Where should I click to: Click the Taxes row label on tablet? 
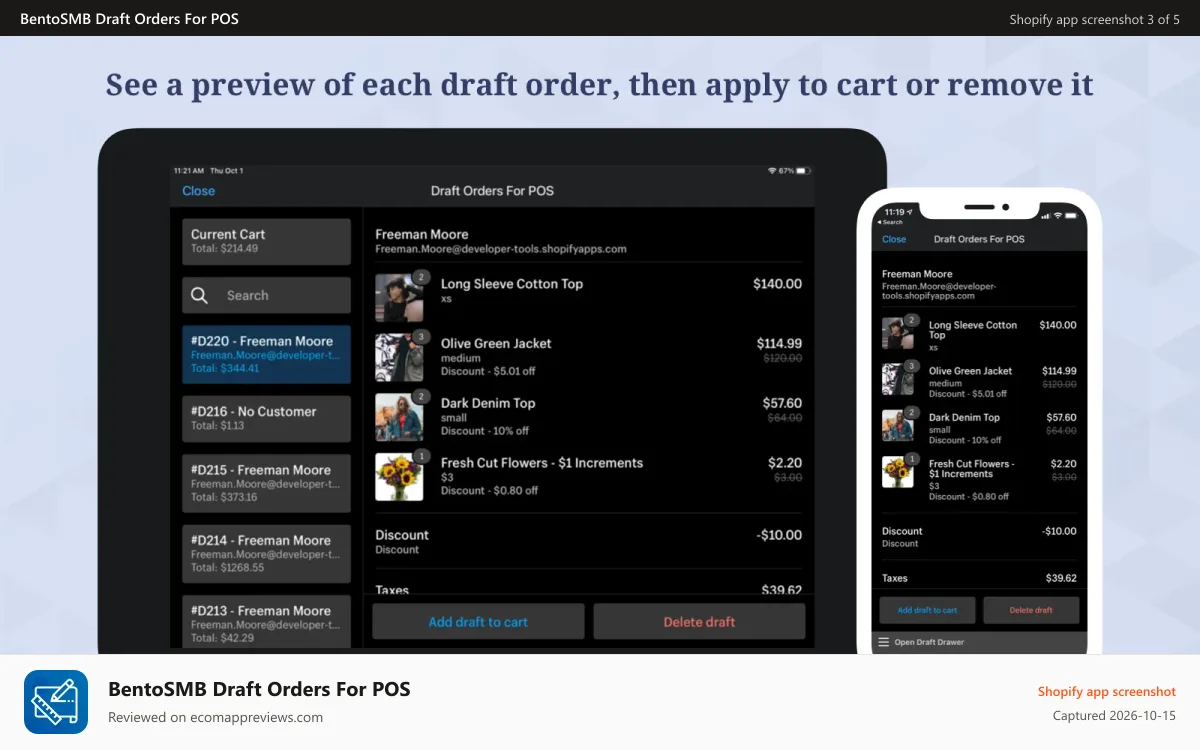click(392, 590)
